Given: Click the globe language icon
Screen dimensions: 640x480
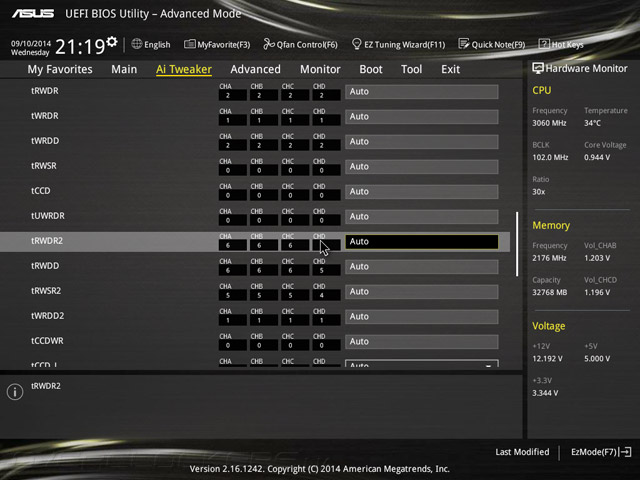Looking at the screenshot, I should click(137, 44).
